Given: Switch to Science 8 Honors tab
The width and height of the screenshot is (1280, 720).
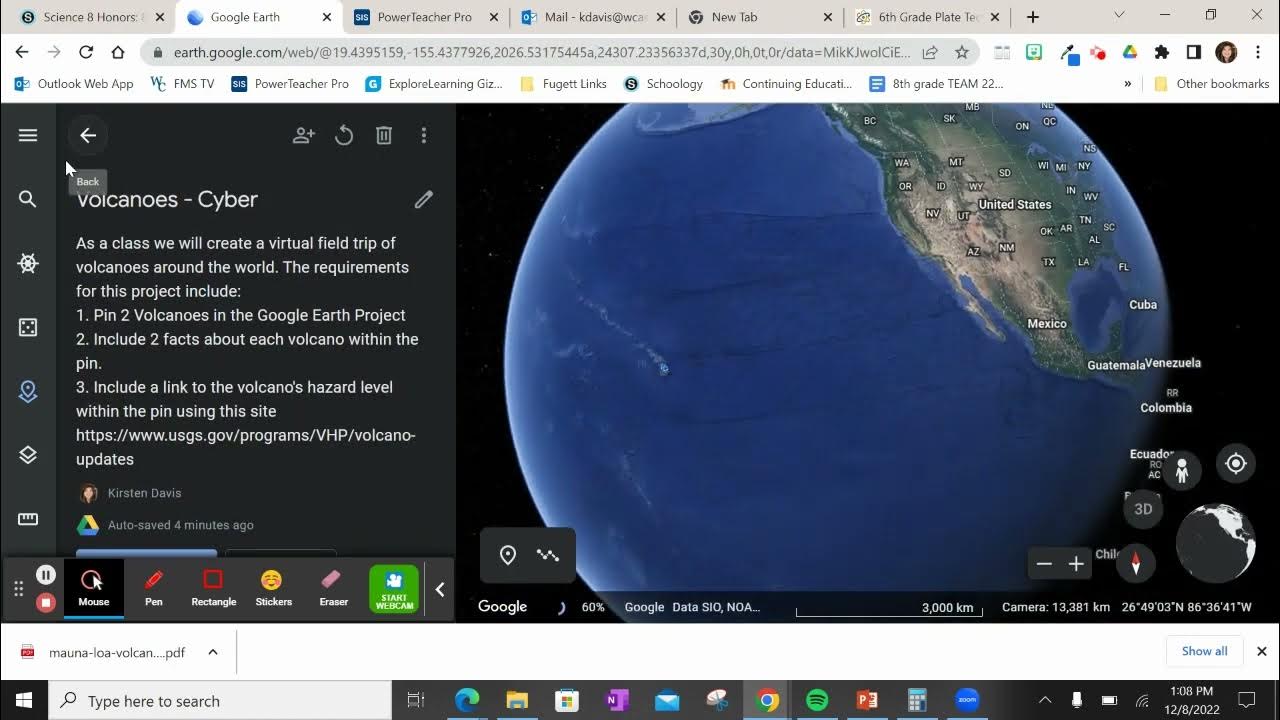Looking at the screenshot, I should click(x=91, y=17).
